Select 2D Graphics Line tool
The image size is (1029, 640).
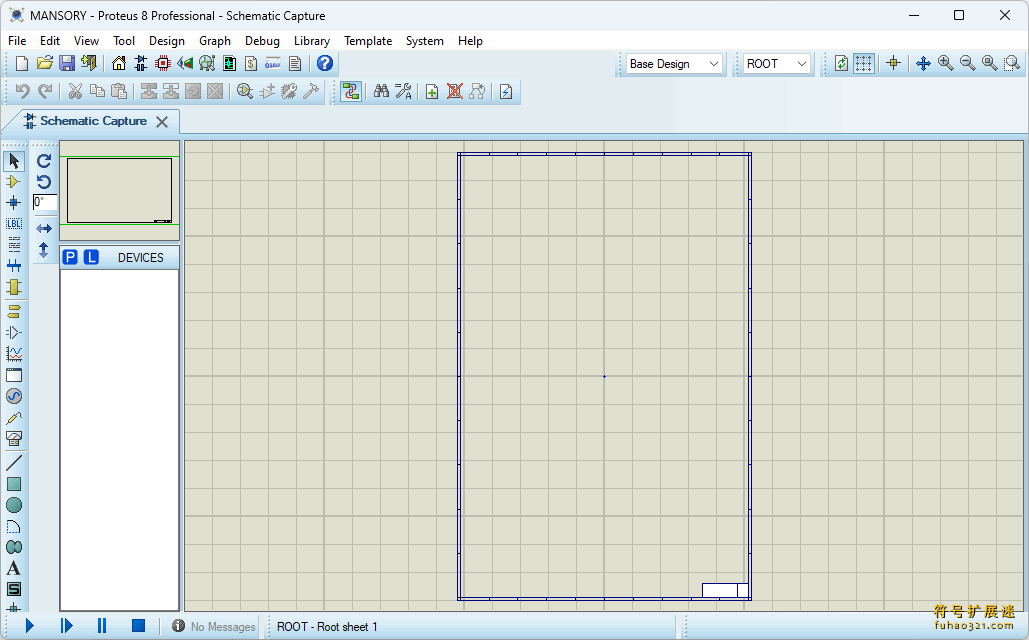(14, 463)
